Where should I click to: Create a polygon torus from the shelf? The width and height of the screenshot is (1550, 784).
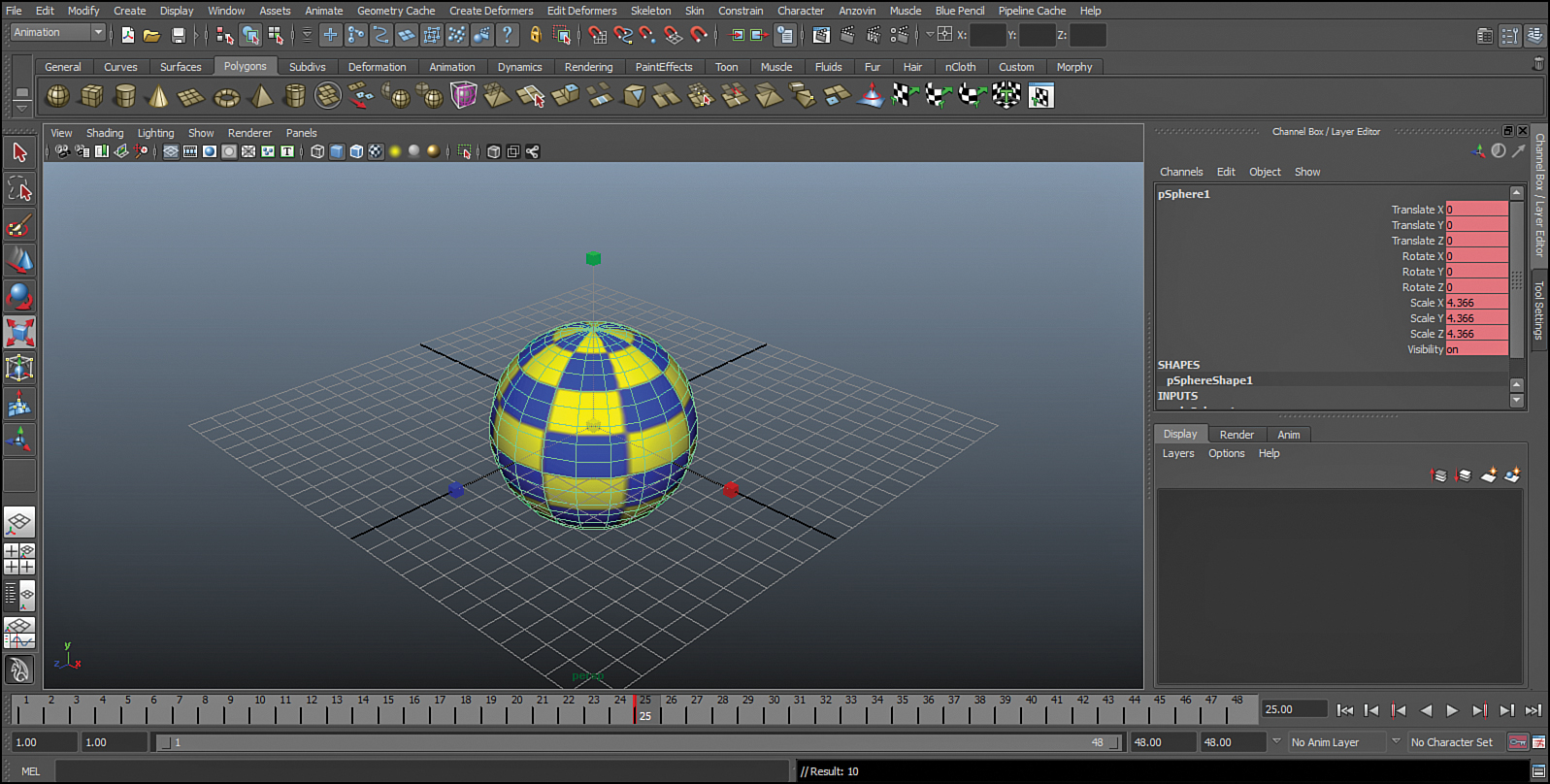click(x=226, y=96)
